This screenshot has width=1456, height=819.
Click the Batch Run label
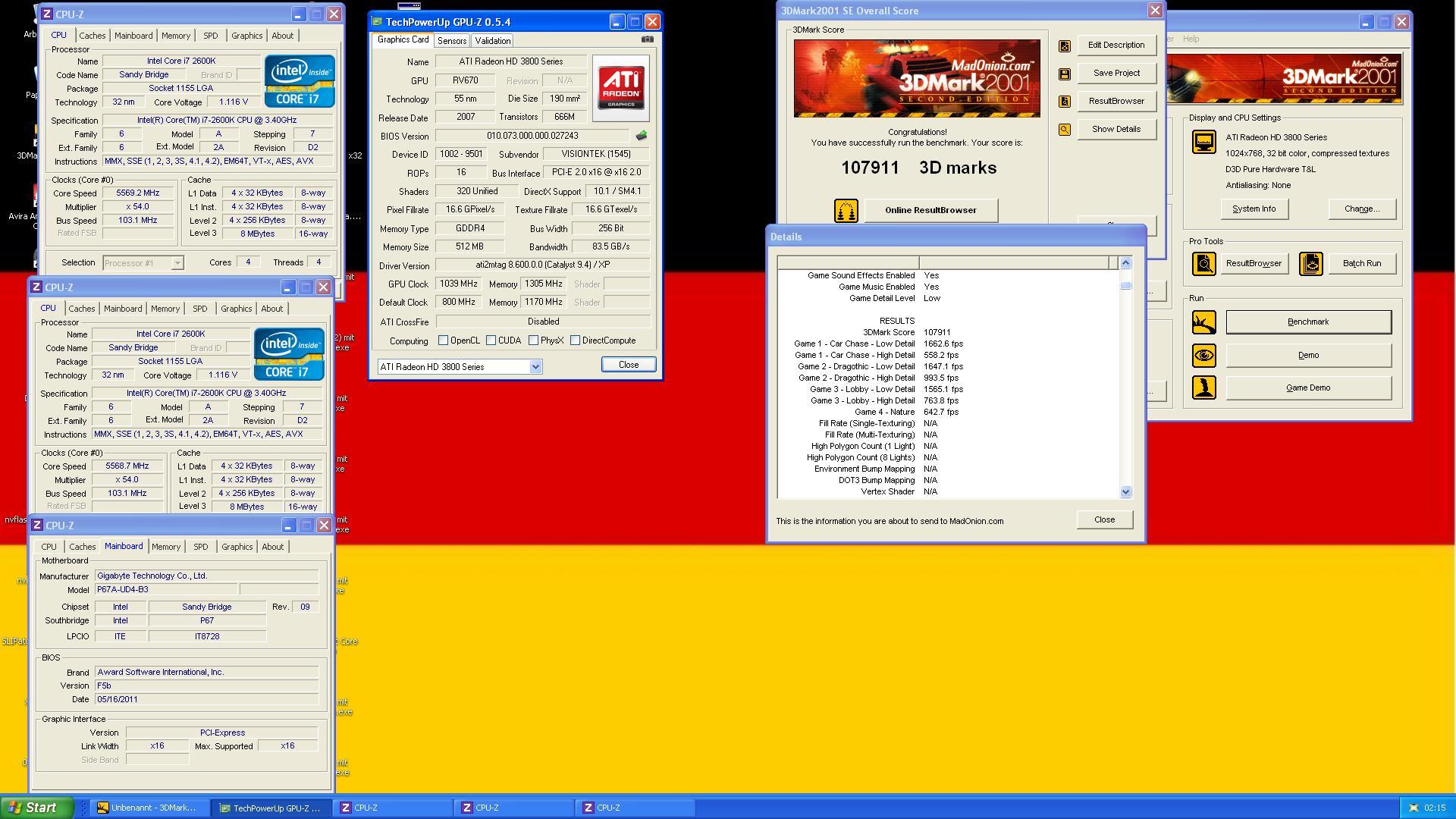pyautogui.click(x=1362, y=264)
